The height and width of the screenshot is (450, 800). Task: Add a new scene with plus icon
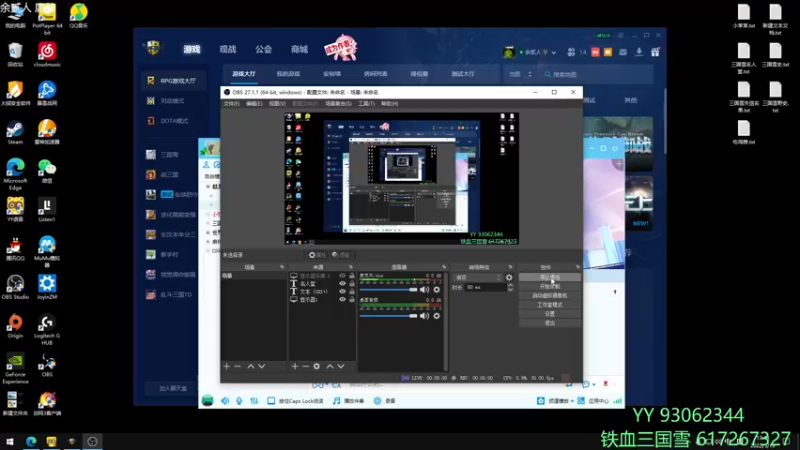(227, 366)
